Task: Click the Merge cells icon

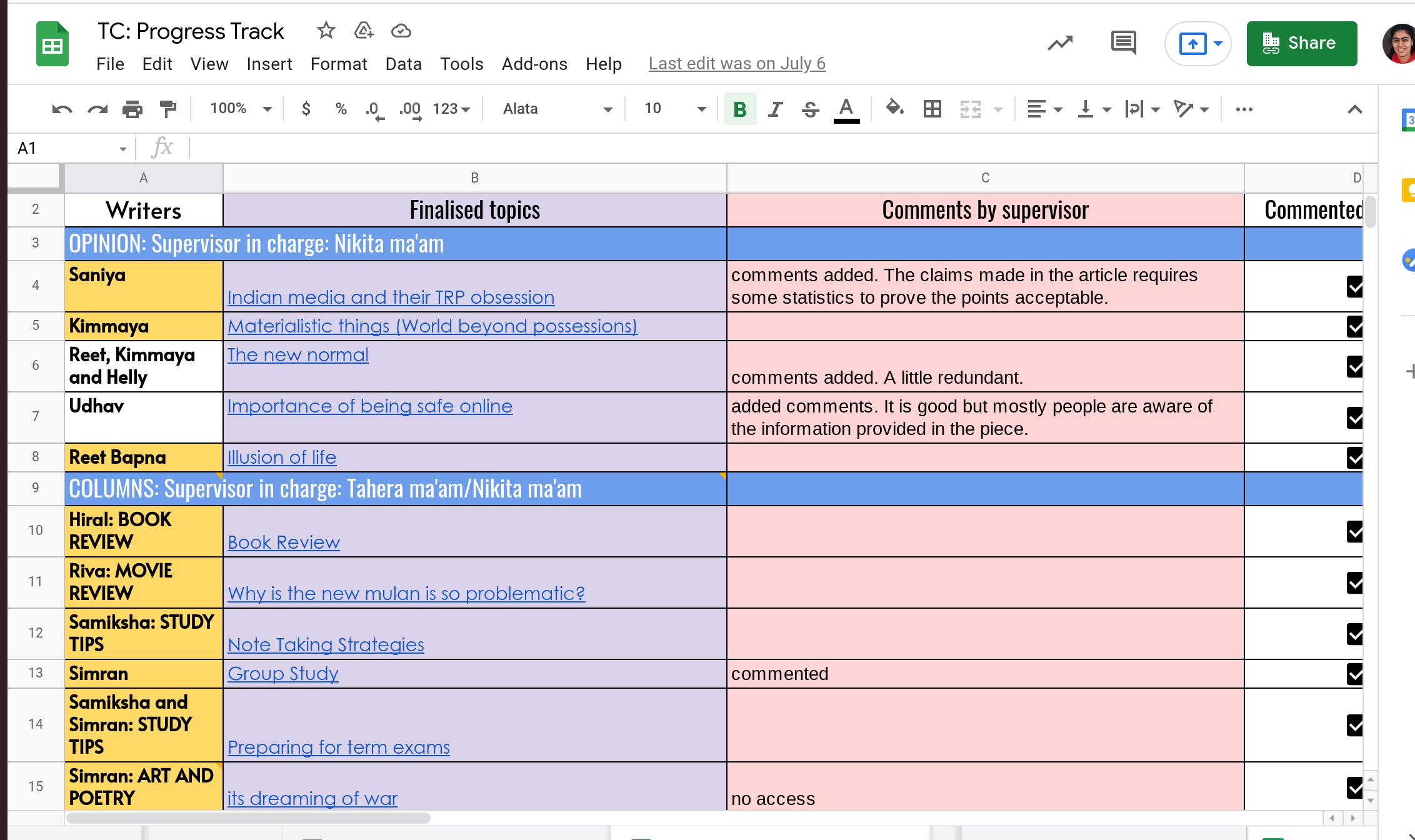Action: (x=971, y=109)
